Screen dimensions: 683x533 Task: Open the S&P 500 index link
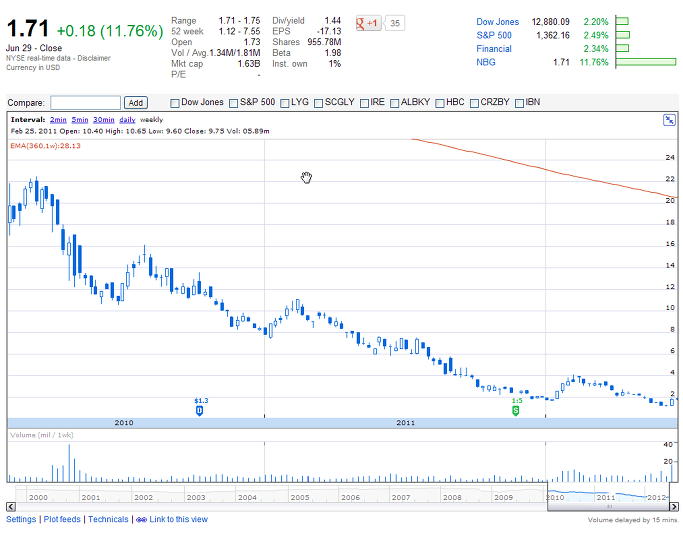(494, 35)
